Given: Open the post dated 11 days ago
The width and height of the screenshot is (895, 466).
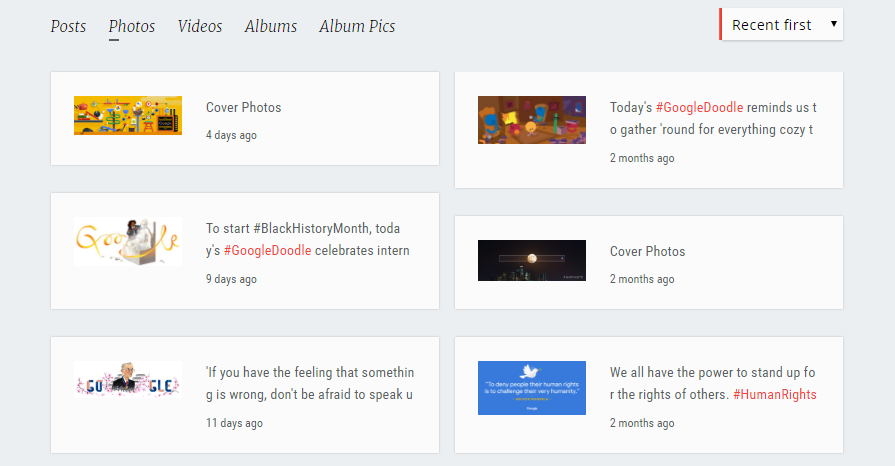Looking at the screenshot, I should tap(310, 383).
